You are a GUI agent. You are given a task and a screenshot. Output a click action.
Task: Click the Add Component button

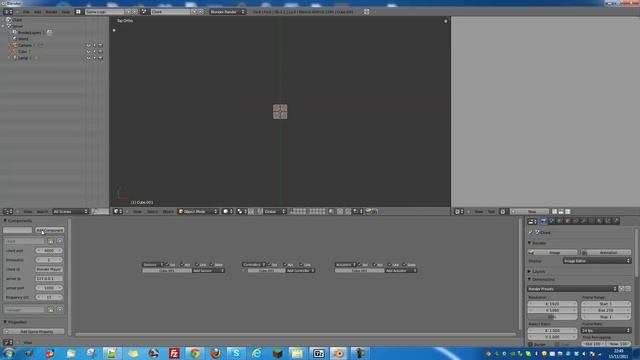coord(49,230)
